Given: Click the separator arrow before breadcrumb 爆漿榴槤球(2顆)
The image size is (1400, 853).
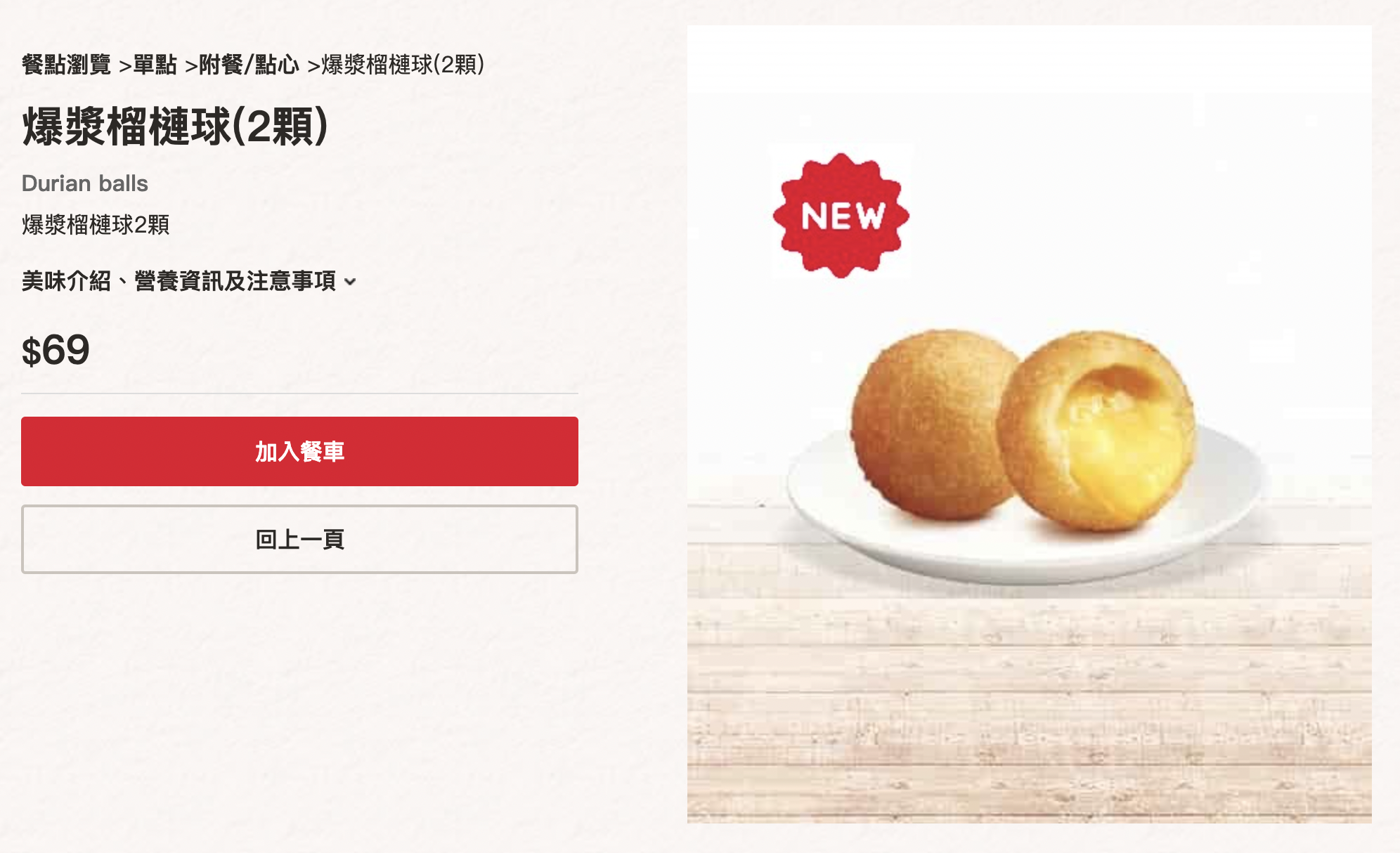Looking at the screenshot, I should tap(313, 67).
